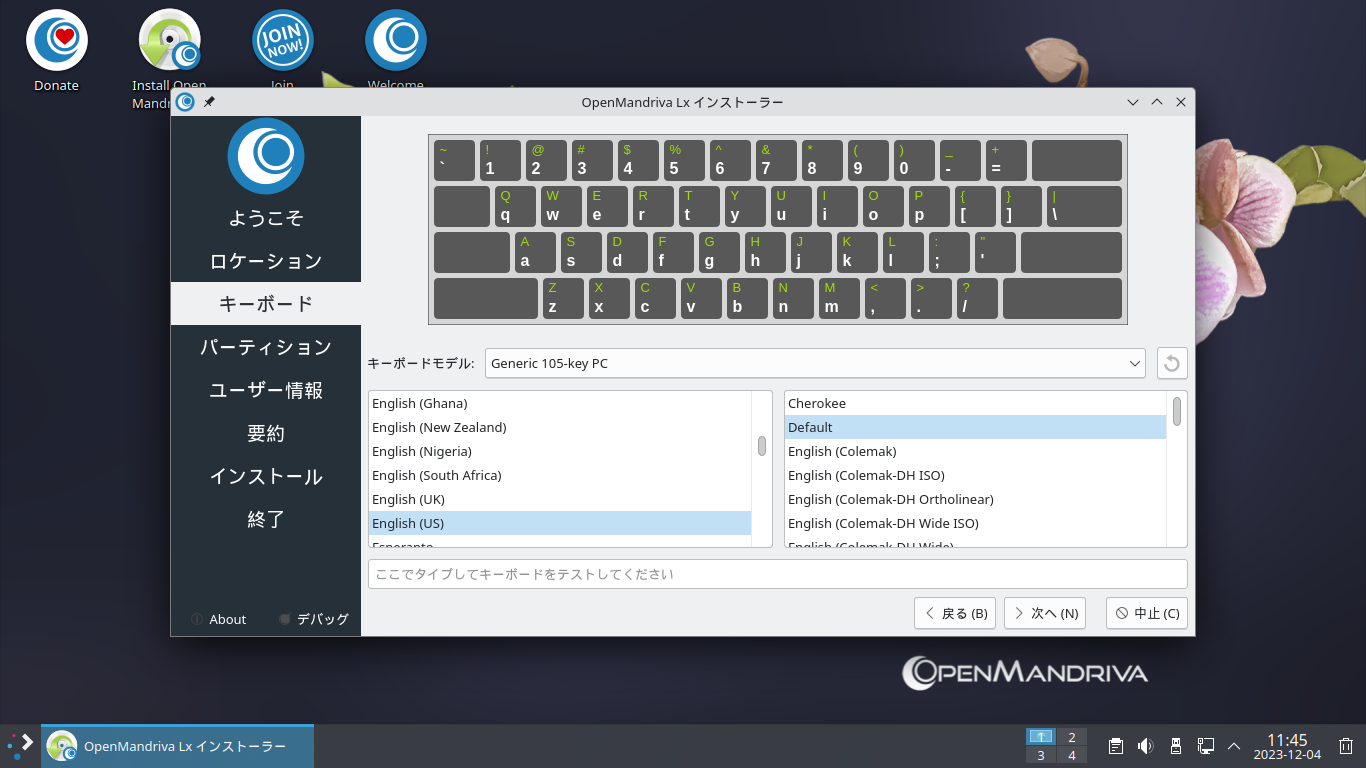The width and height of the screenshot is (1366, 768).
Task: Select English (US) layout
Action: pos(560,523)
